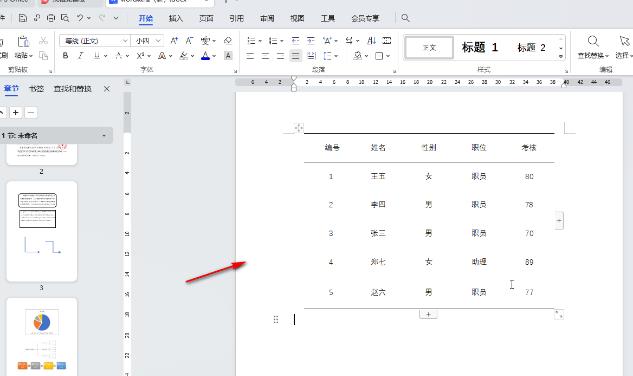Click the Copy icon below scissors
The width and height of the screenshot is (633, 376).
pyautogui.click(x=43, y=55)
